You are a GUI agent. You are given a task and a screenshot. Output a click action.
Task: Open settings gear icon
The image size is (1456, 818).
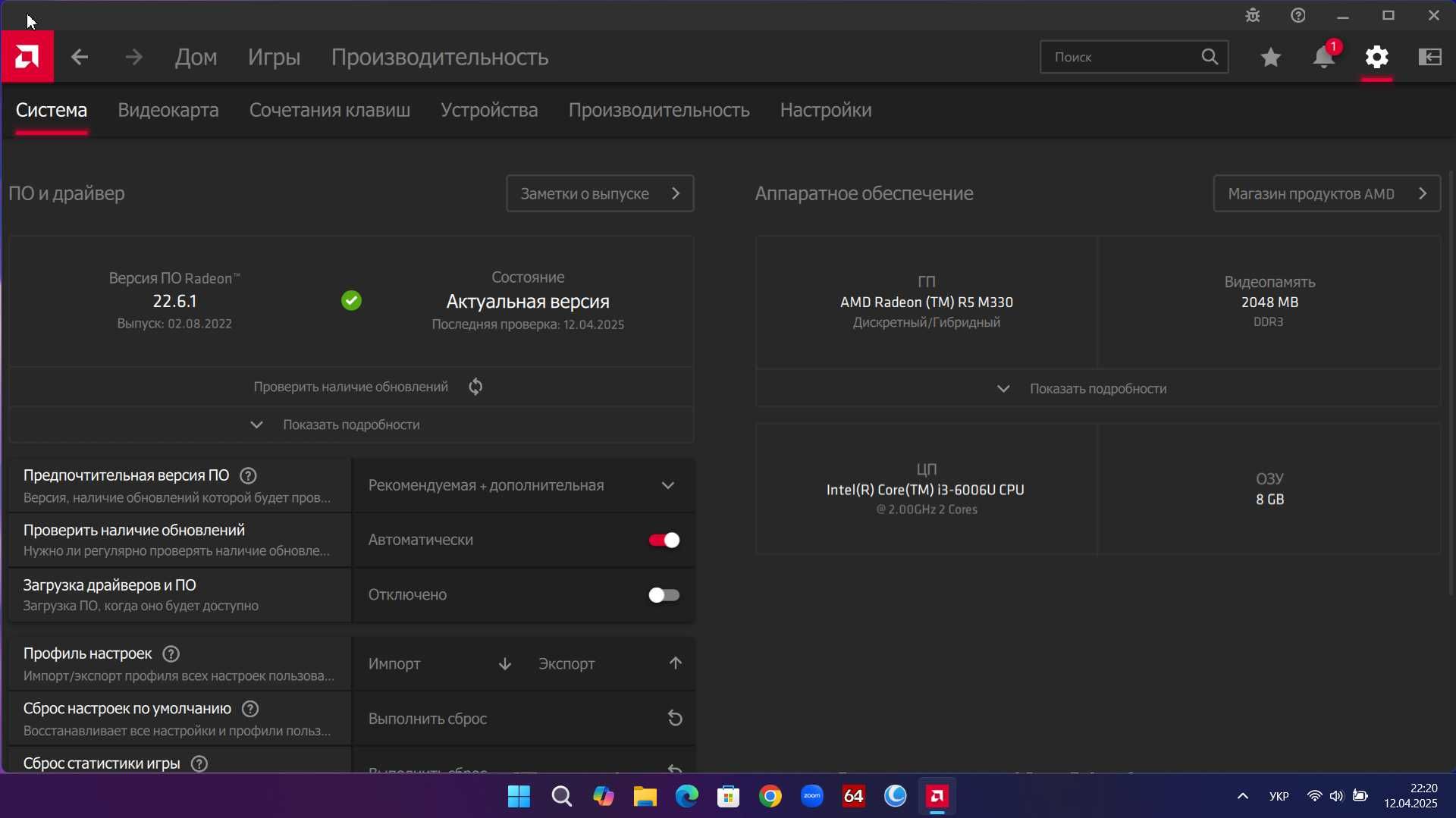(x=1377, y=57)
